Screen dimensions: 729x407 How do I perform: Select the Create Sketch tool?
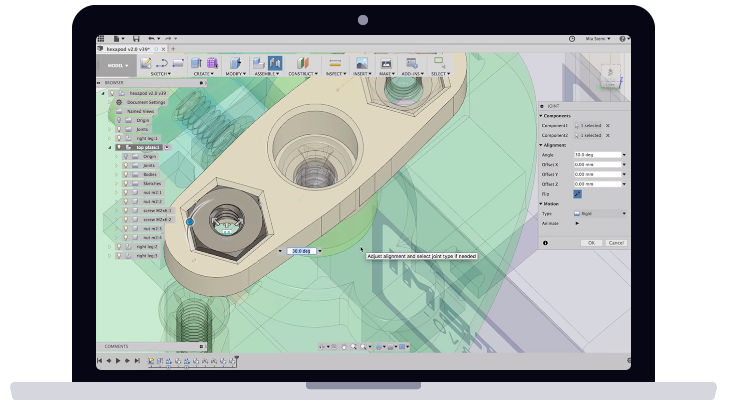tap(146, 63)
